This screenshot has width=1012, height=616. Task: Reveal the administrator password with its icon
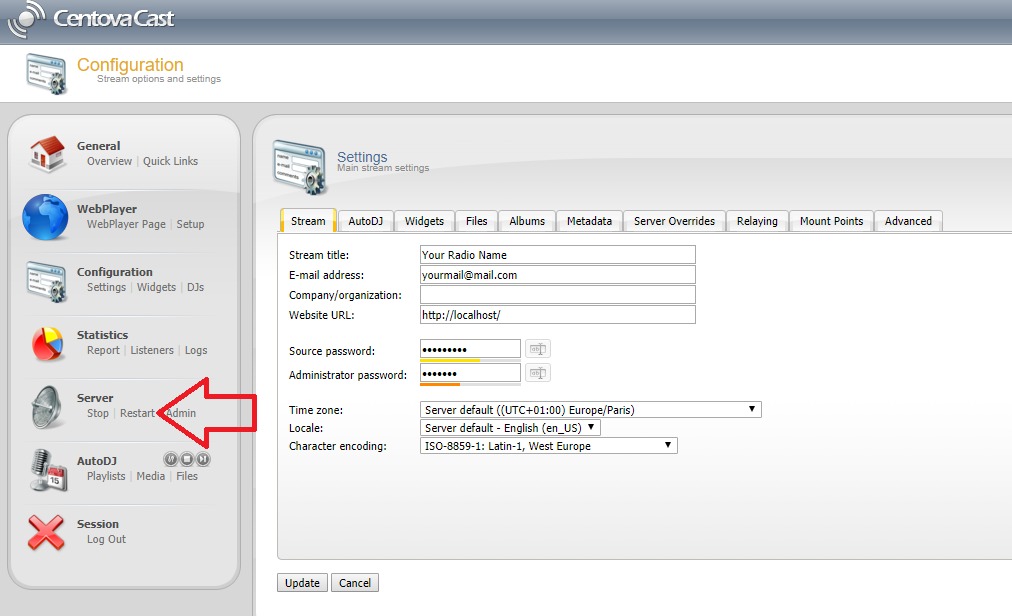pyautogui.click(x=538, y=373)
